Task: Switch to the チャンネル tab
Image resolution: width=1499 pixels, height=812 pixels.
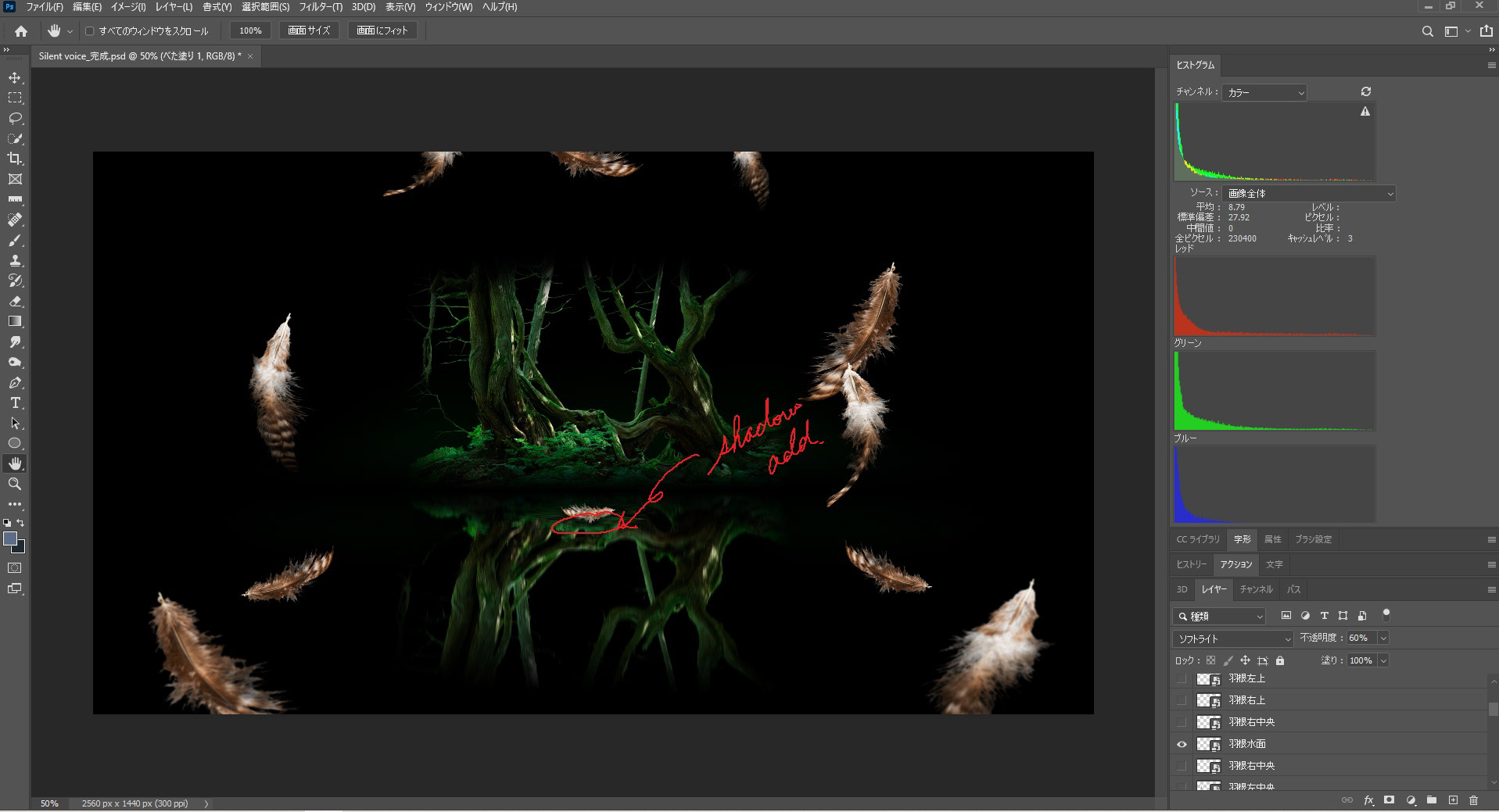Action: [1256, 589]
